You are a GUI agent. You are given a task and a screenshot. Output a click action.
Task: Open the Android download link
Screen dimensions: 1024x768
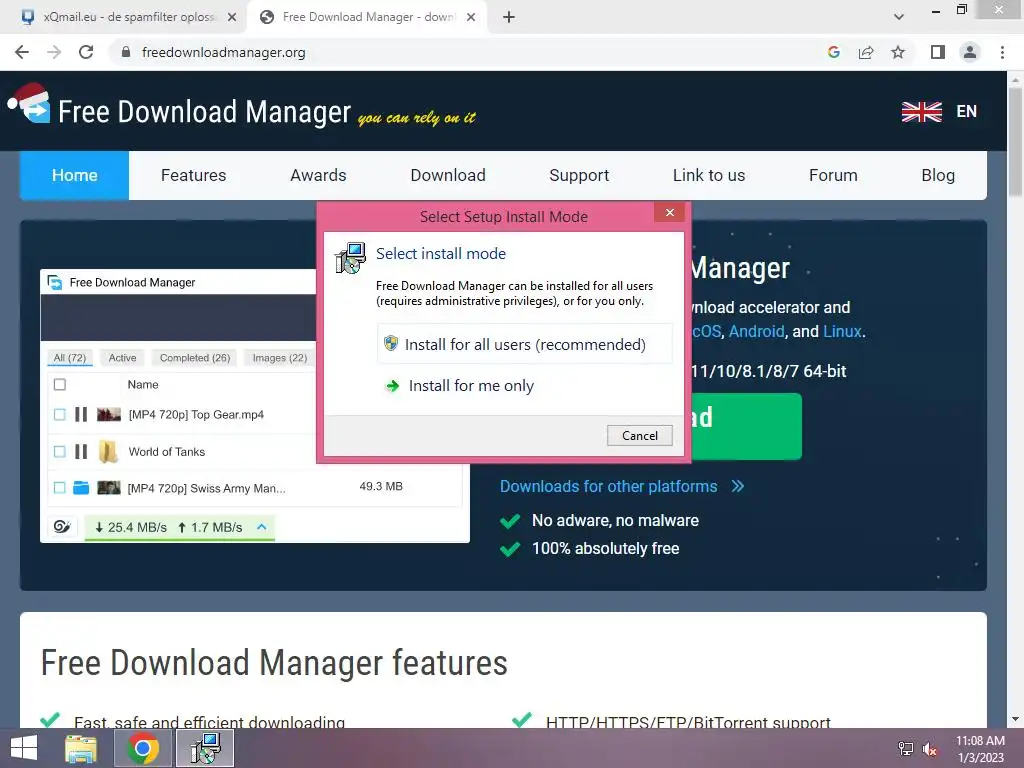point(756,332)
